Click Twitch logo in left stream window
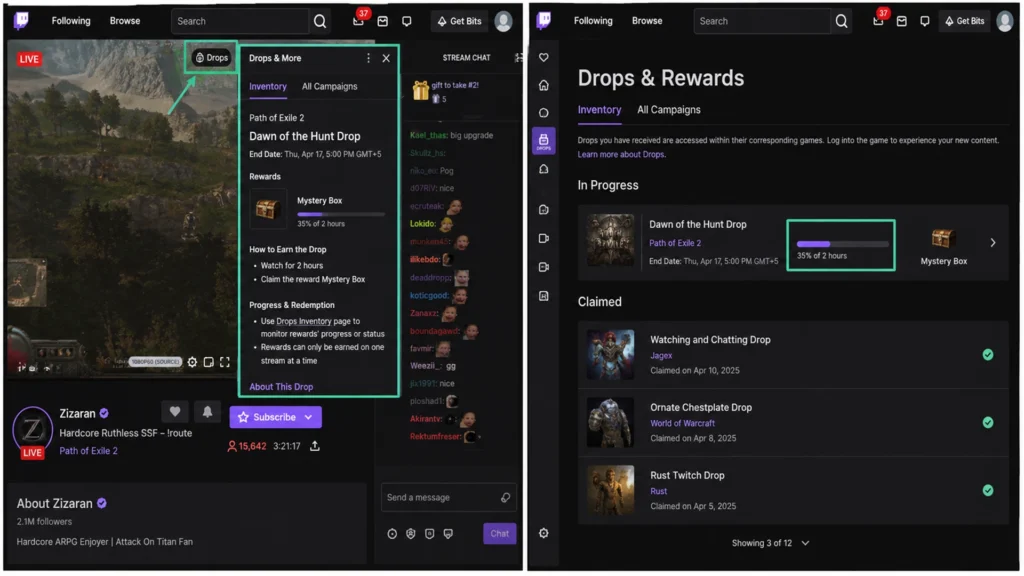The width and height of the screenshot is (1024, 576). (x=21, y=21)
